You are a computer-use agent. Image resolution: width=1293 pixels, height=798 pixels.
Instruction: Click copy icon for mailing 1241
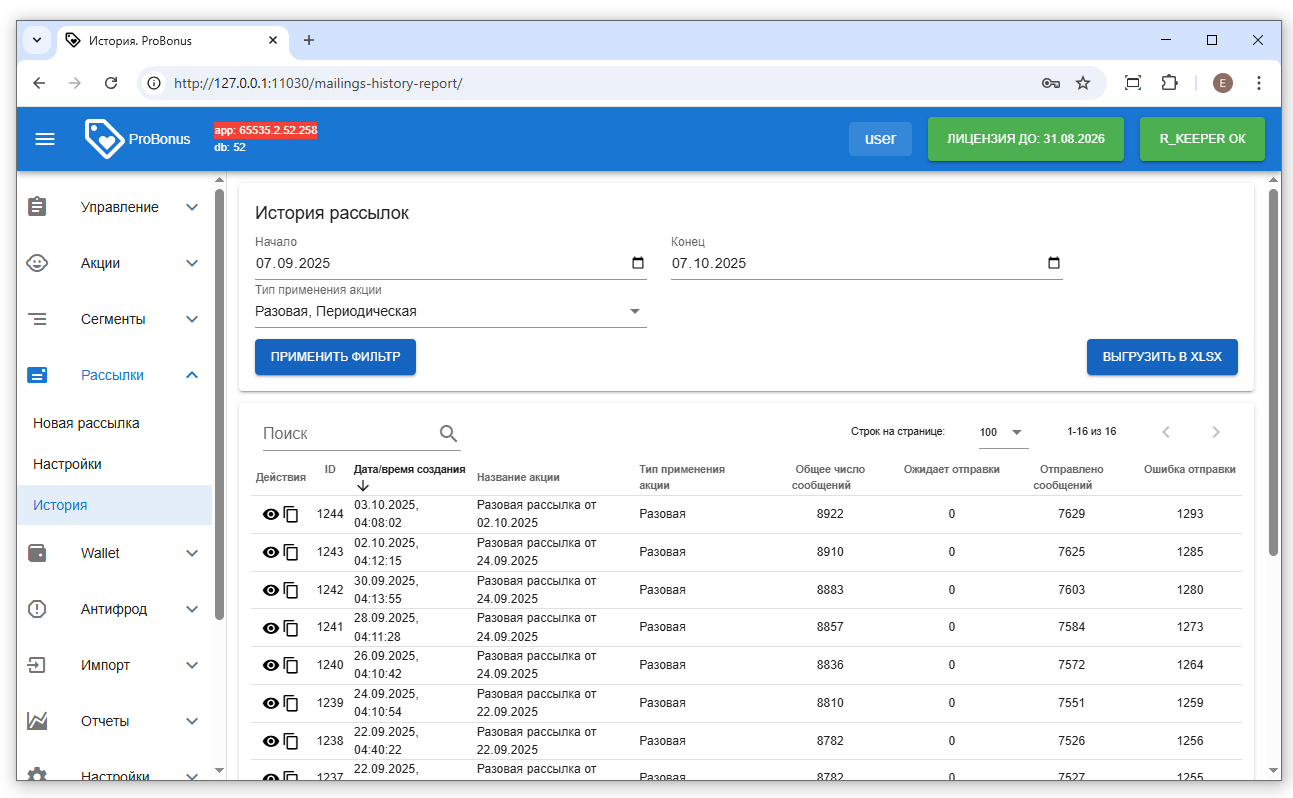click(x=291, y=628)
